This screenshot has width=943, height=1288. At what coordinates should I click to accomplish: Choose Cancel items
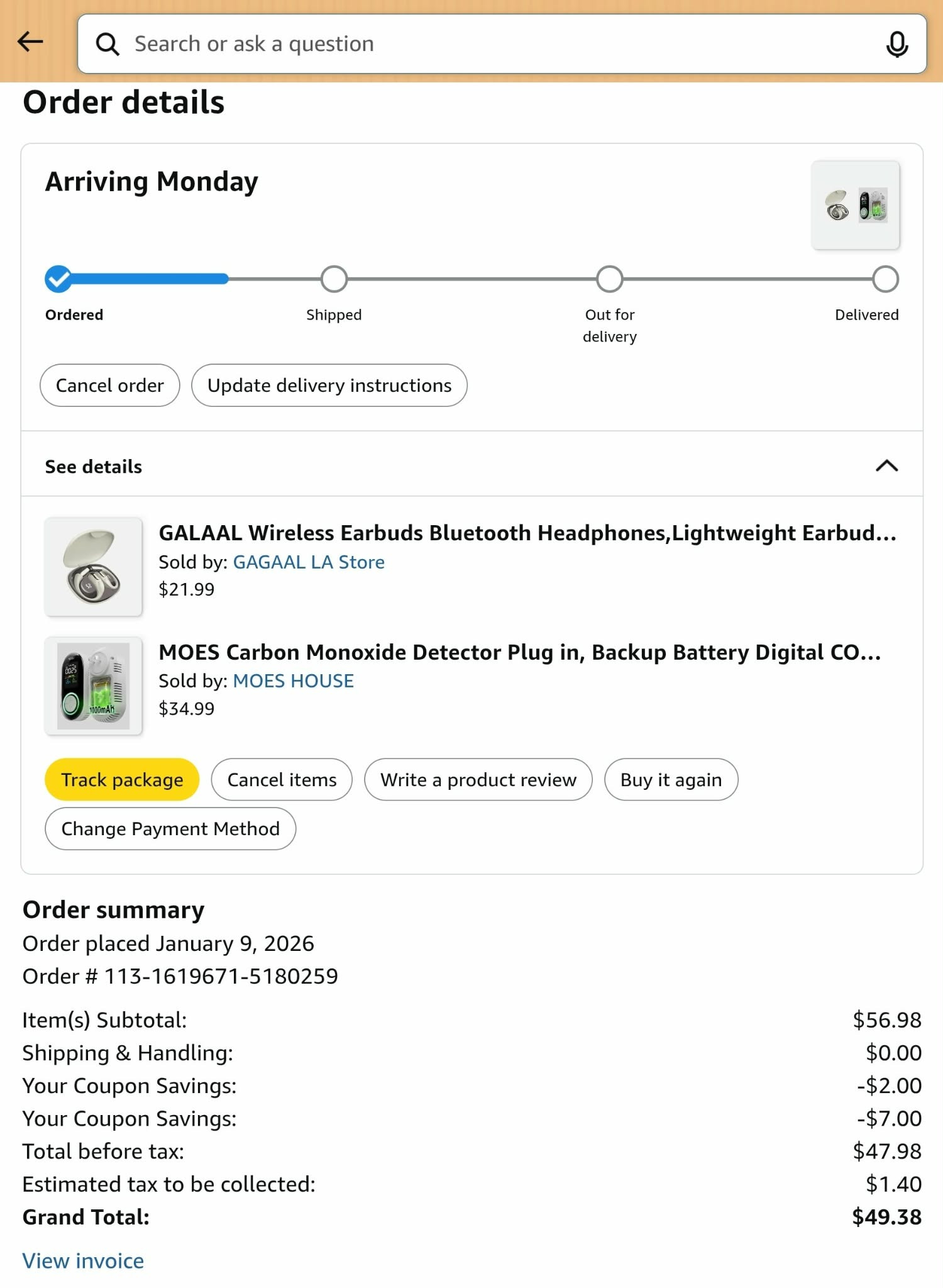click(282, 780)
